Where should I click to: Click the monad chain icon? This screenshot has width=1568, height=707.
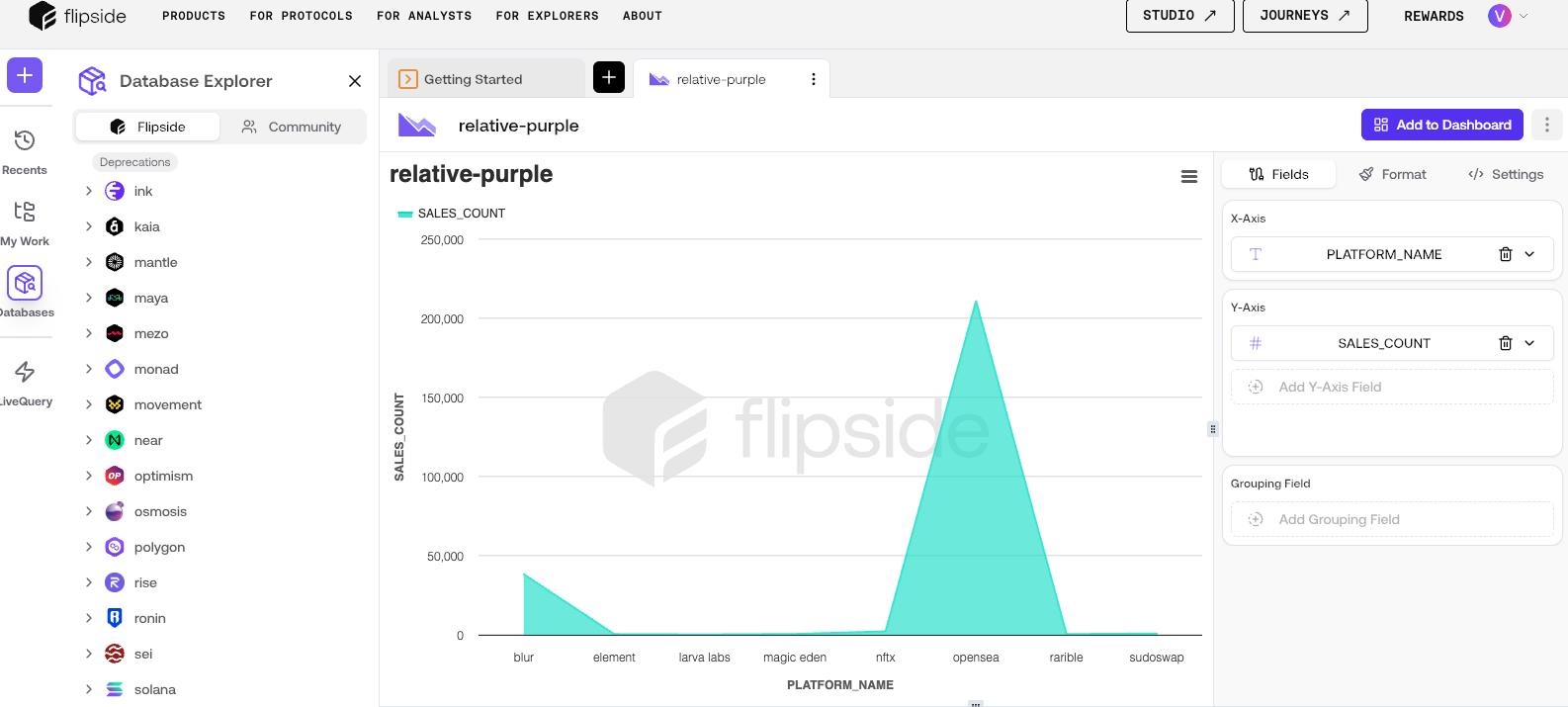(x=115, y=369)
